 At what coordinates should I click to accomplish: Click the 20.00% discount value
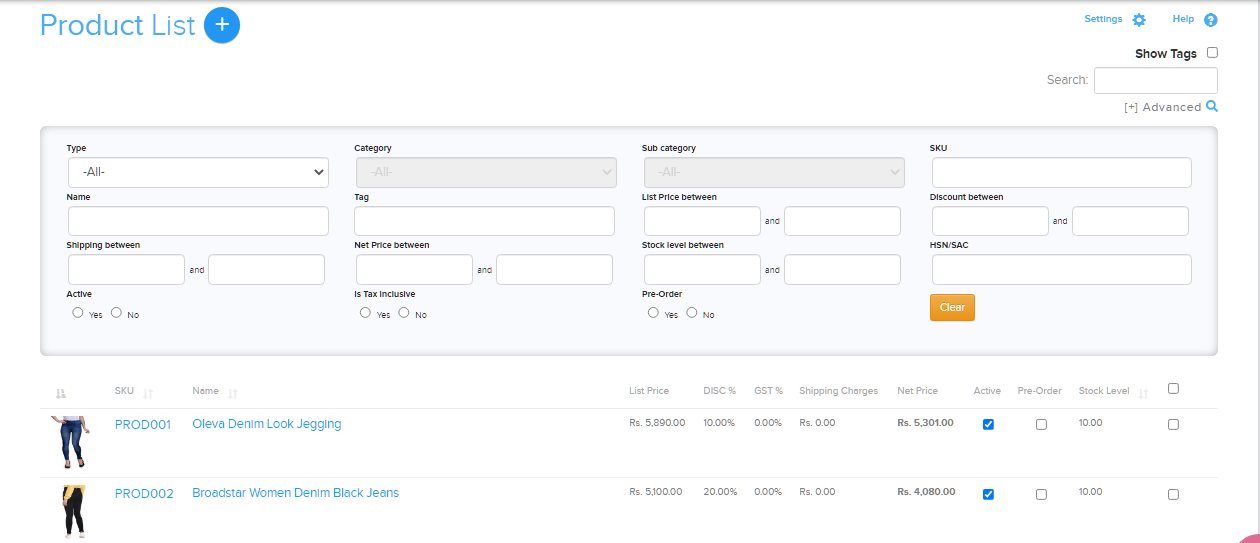(x=720, y=492)
